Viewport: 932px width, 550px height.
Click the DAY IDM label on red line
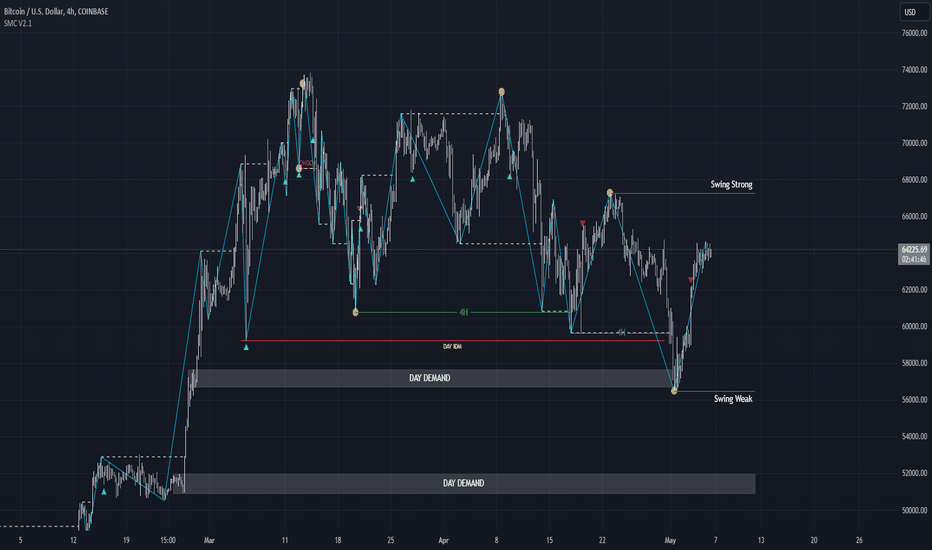452,346
